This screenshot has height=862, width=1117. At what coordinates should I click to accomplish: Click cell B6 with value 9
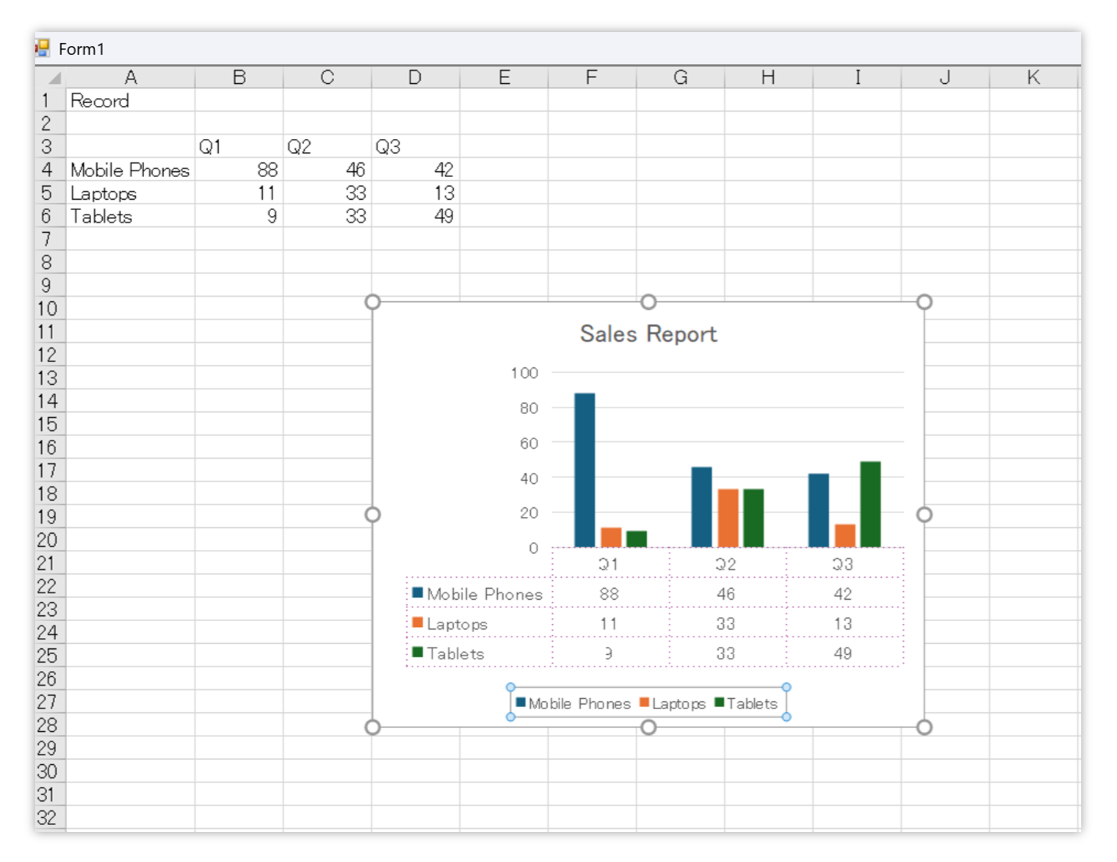point(239,216)
